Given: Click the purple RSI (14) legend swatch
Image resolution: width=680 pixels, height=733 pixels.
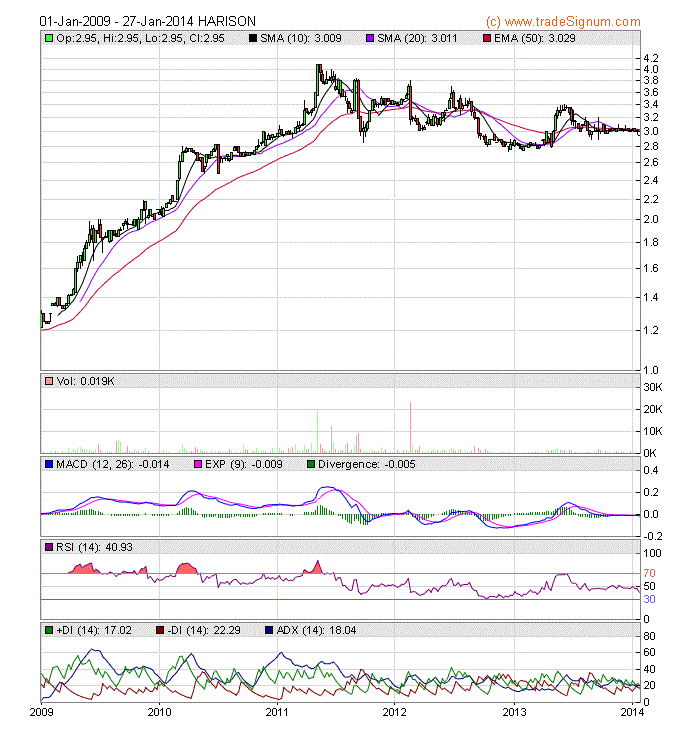Looking at the screenshot, I should click(x=49, y=547).
